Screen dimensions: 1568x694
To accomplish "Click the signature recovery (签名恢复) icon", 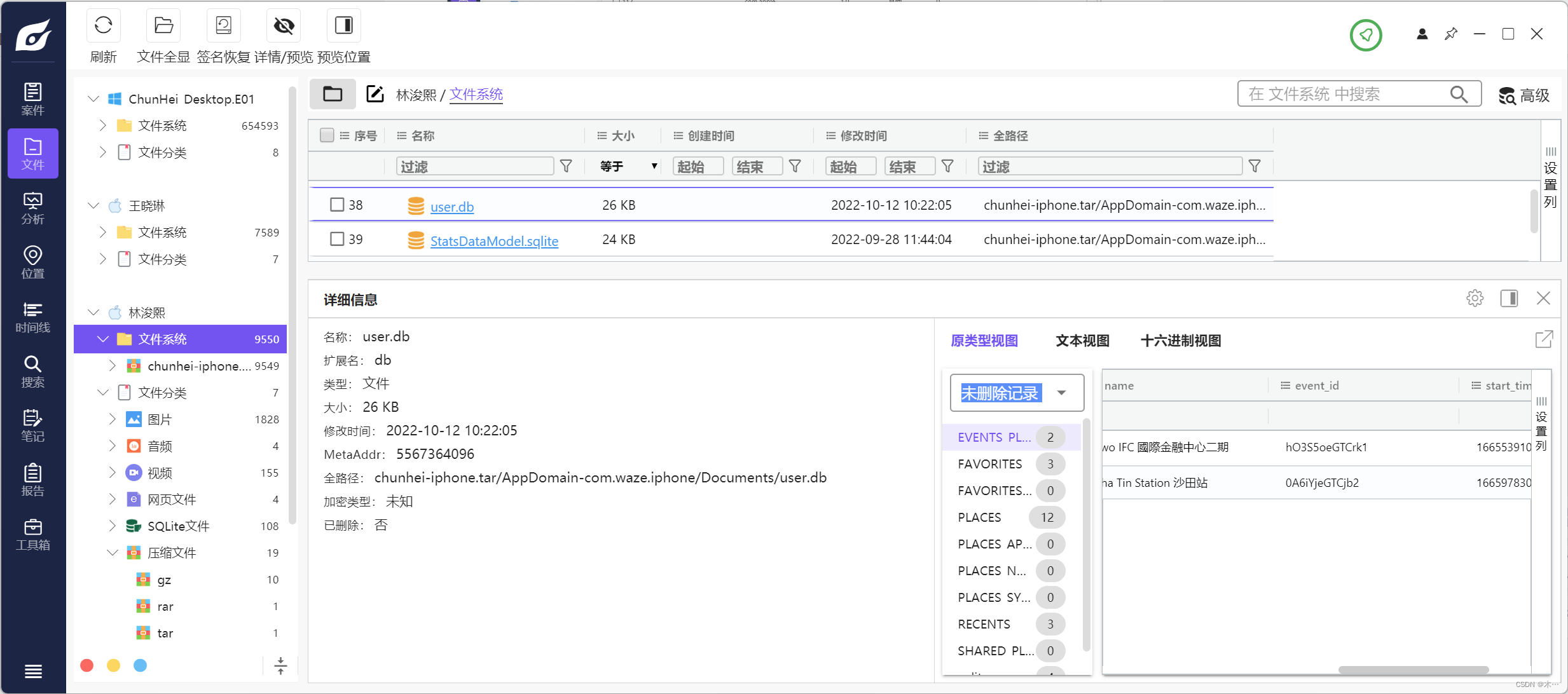I will 223,26.
